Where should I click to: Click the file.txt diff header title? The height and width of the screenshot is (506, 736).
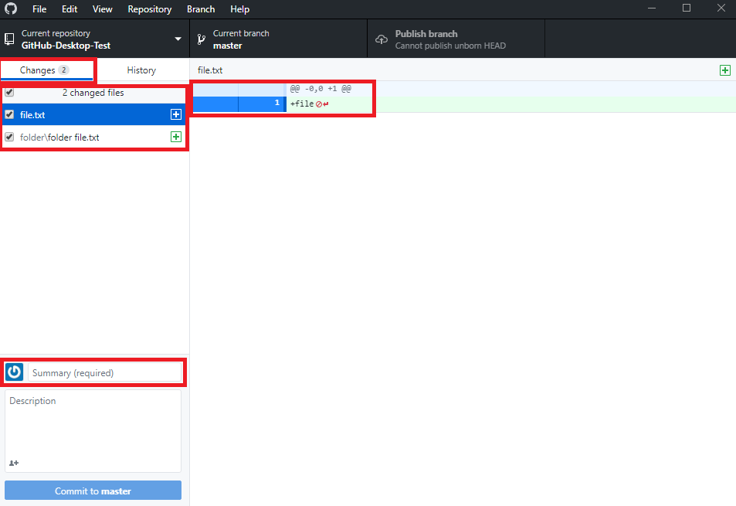[210, 70]
